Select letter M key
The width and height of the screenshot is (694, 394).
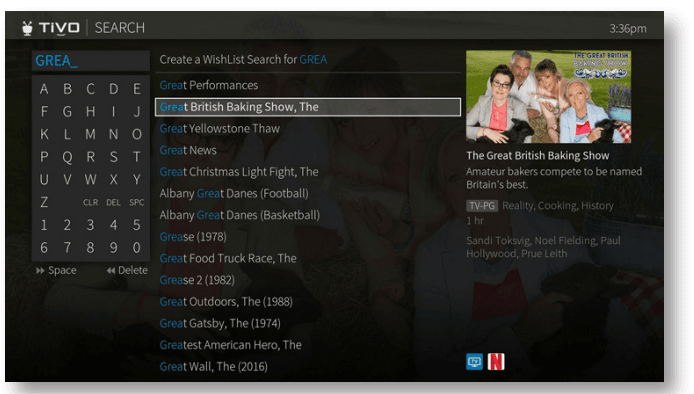[90, 134]
